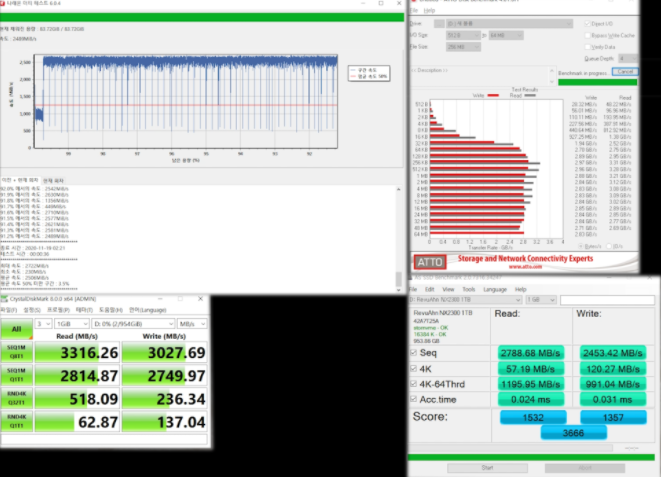Click the 236.34 write result

pyautogui.click(x=164, y=399)
